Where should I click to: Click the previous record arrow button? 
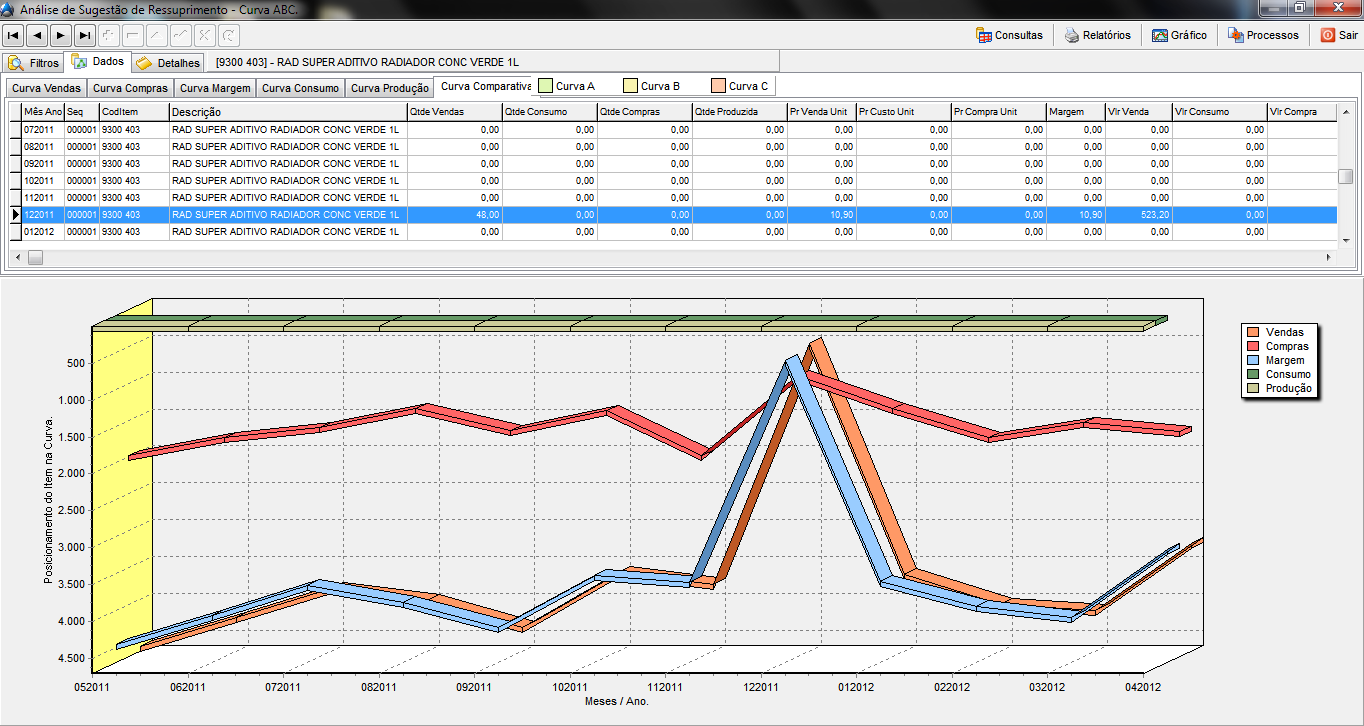37,35
